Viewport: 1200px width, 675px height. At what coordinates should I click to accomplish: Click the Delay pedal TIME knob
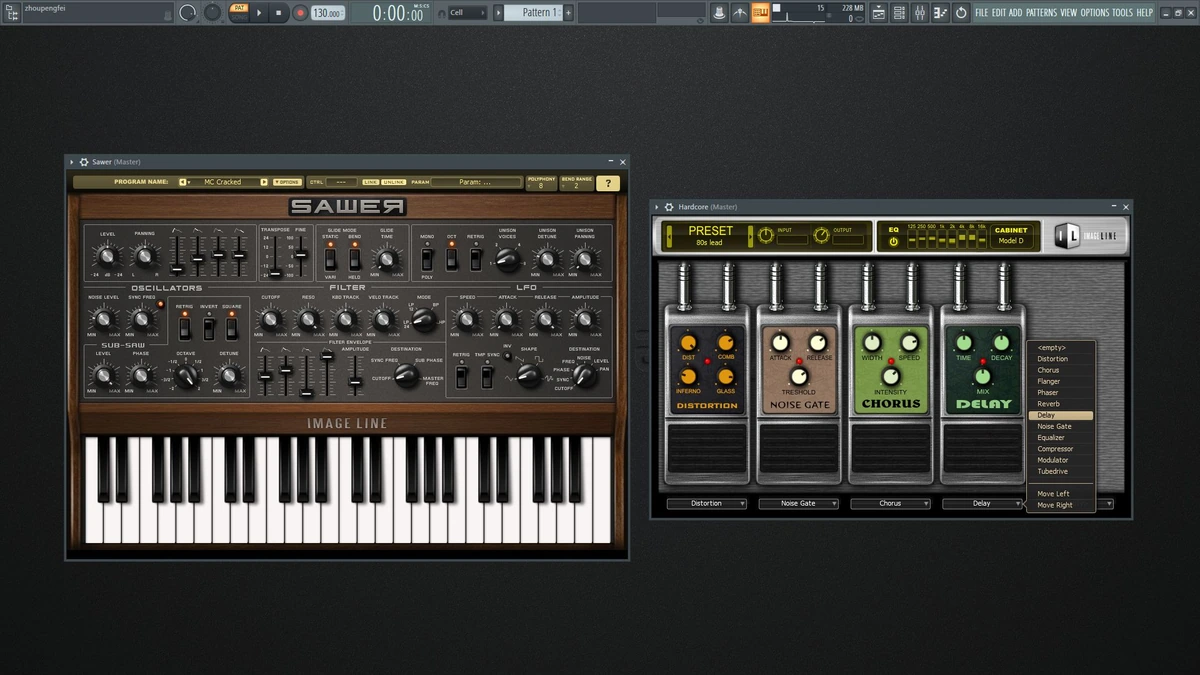(x=964, y=343)
